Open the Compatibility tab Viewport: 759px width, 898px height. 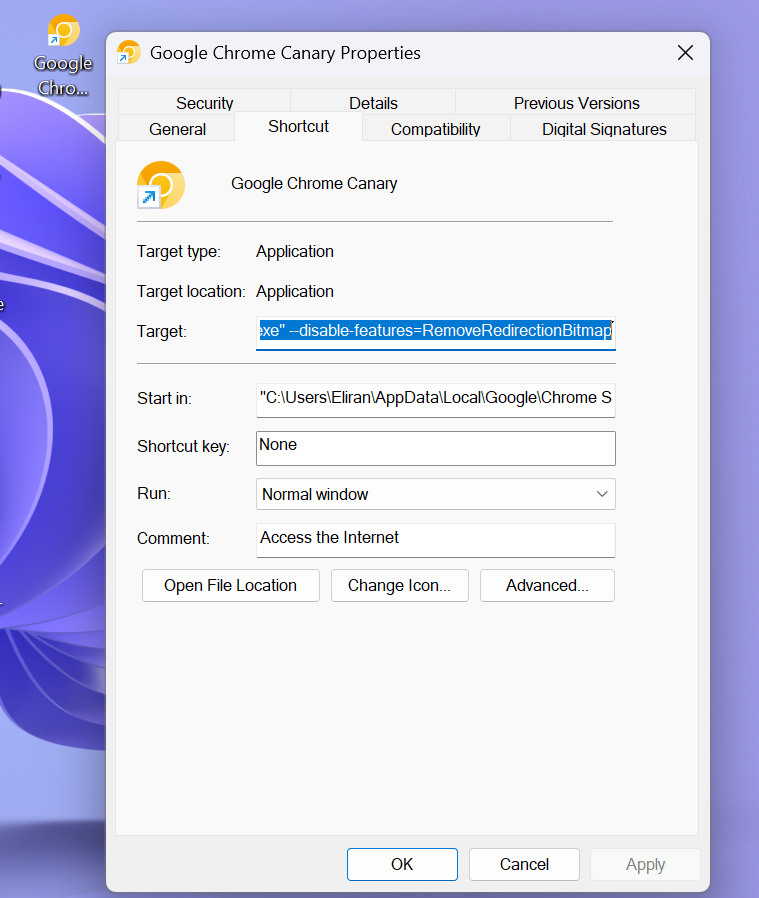(435, 129)
